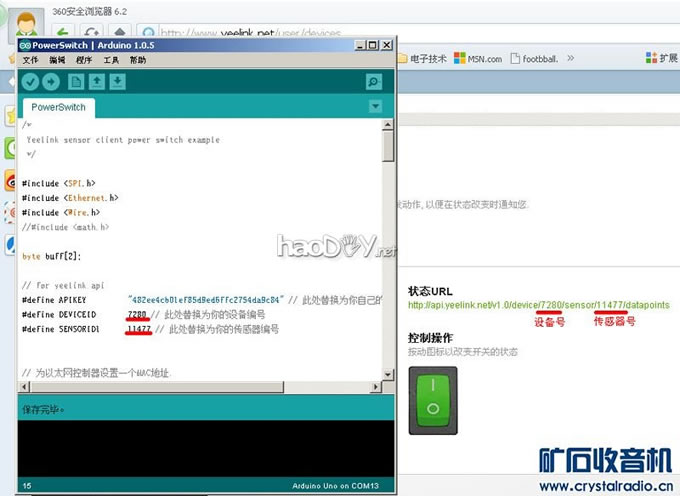680x496 pixels.
Task: Select the PowerSwitch sketch tab
Action: pos(58,107)
